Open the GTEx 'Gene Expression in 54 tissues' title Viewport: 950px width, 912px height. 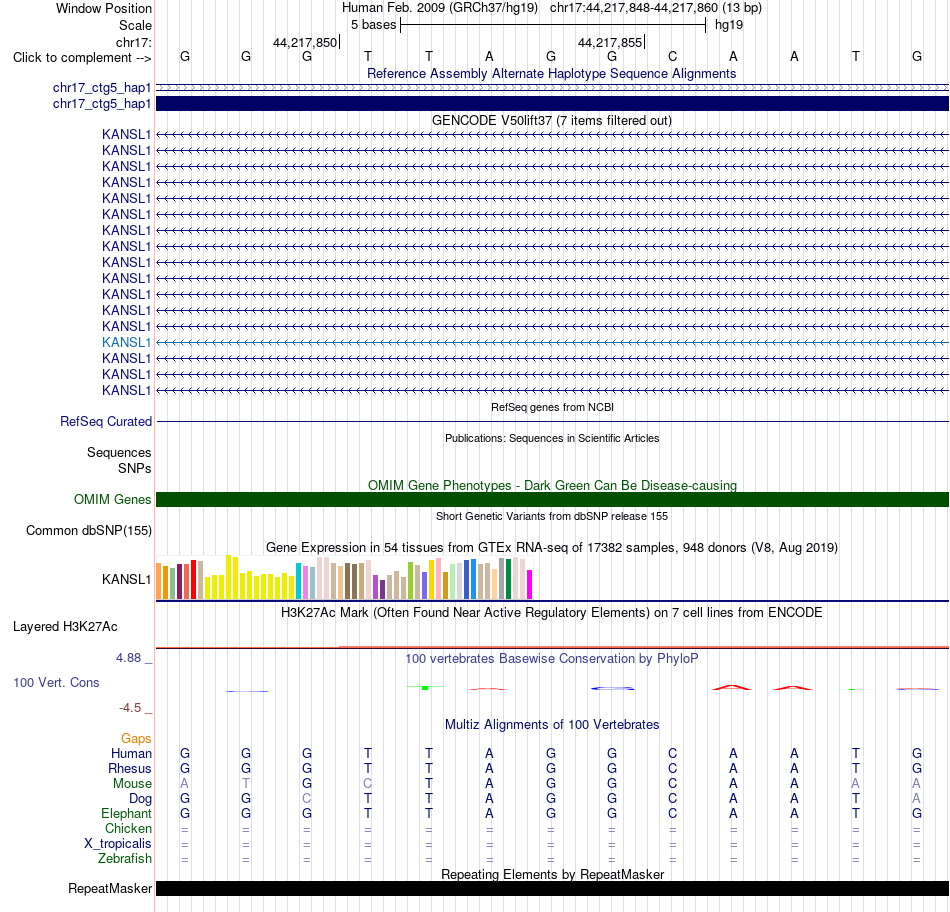coord(551,548)
